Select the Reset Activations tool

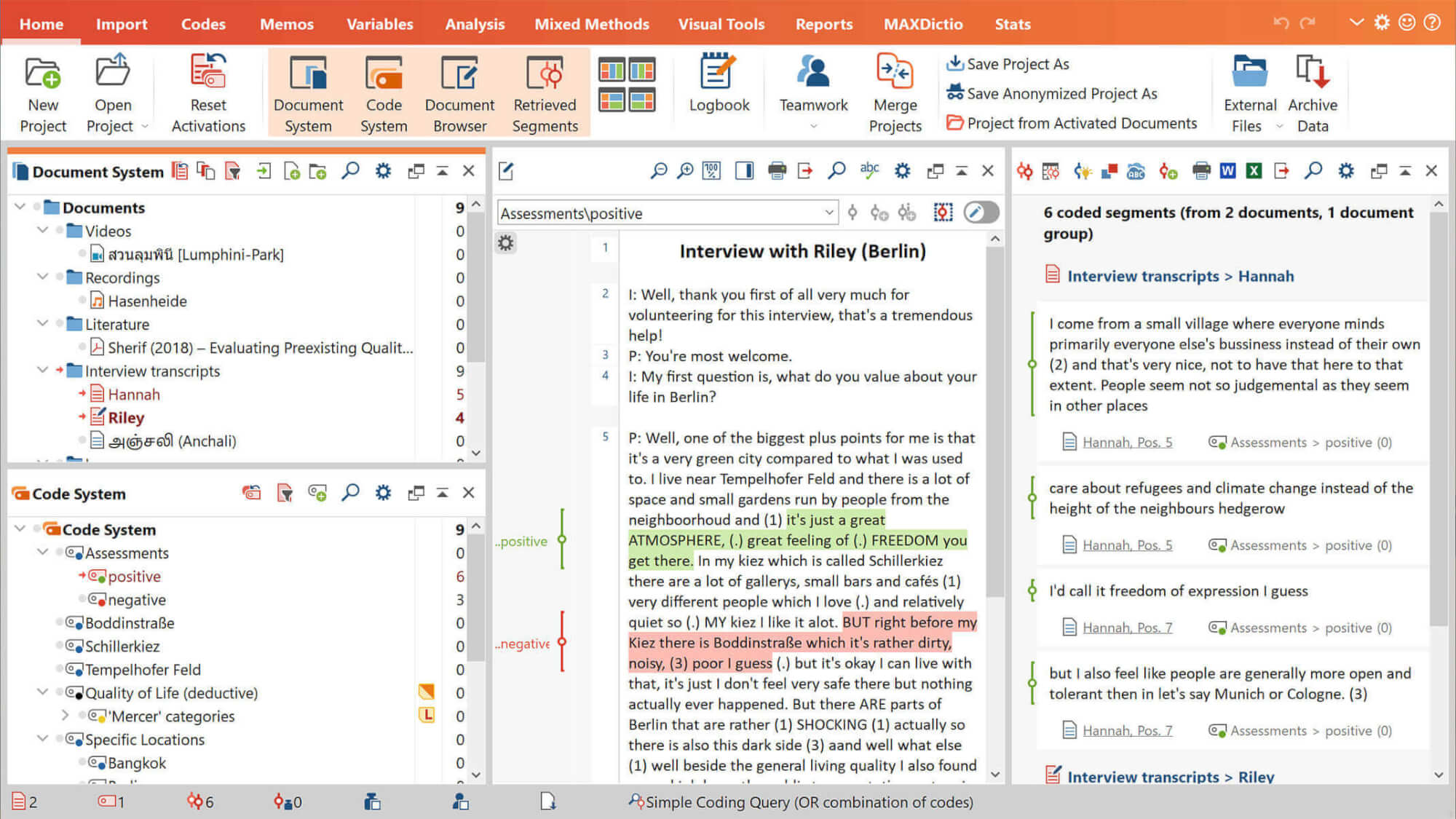coord(208,91)
